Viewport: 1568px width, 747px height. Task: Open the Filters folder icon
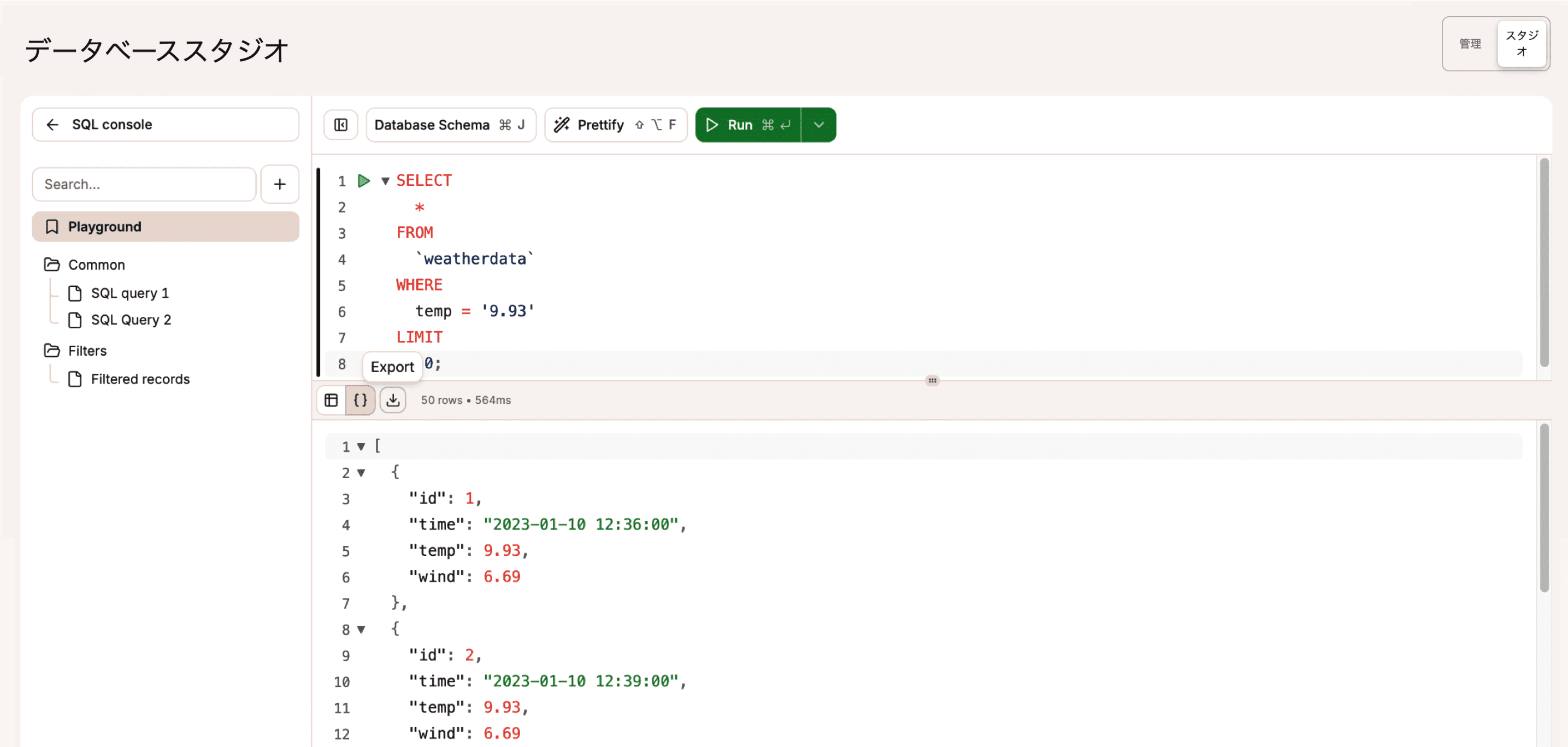[x=52, y=351]
